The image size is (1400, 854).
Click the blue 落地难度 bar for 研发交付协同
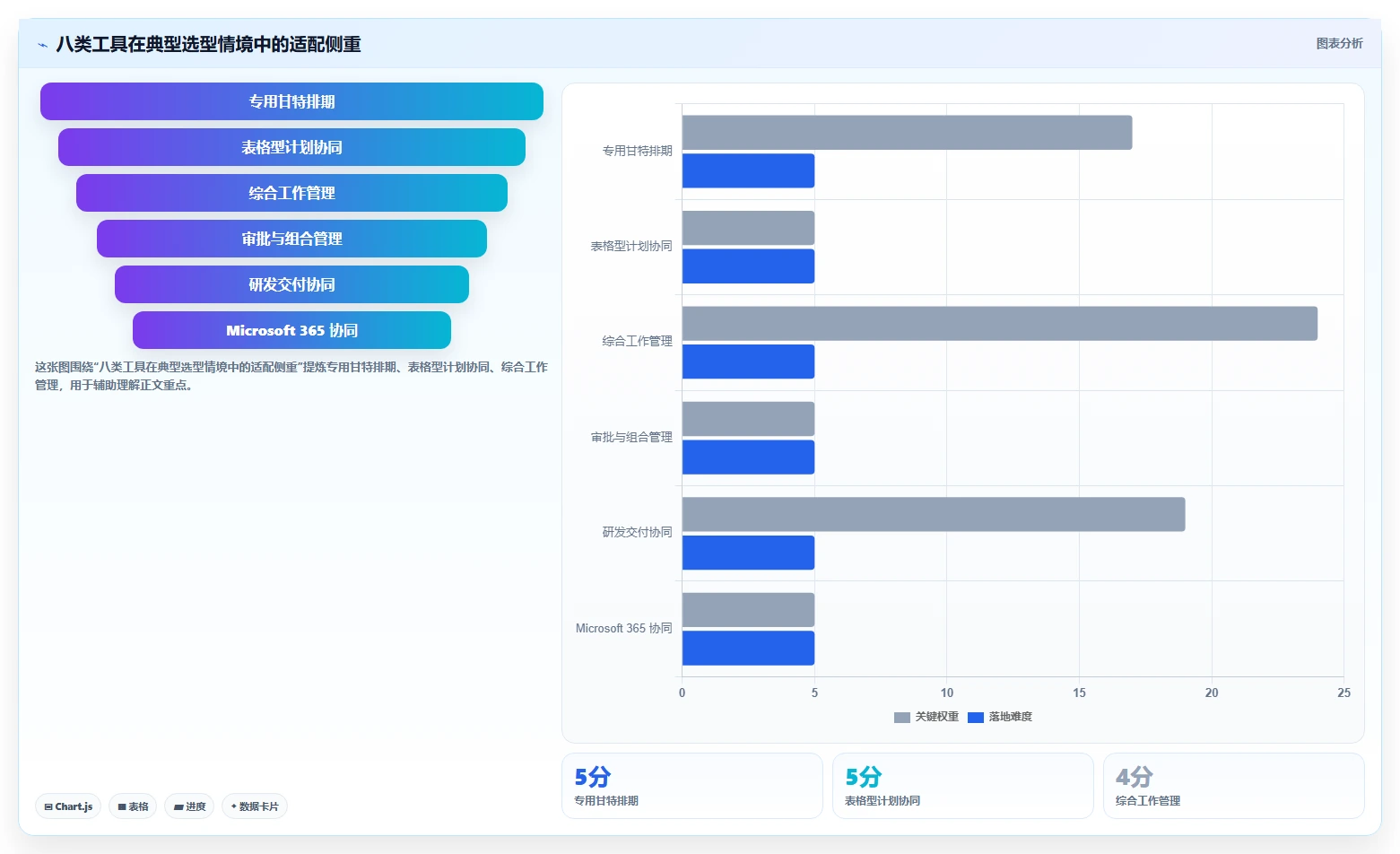tap(748, 553)
